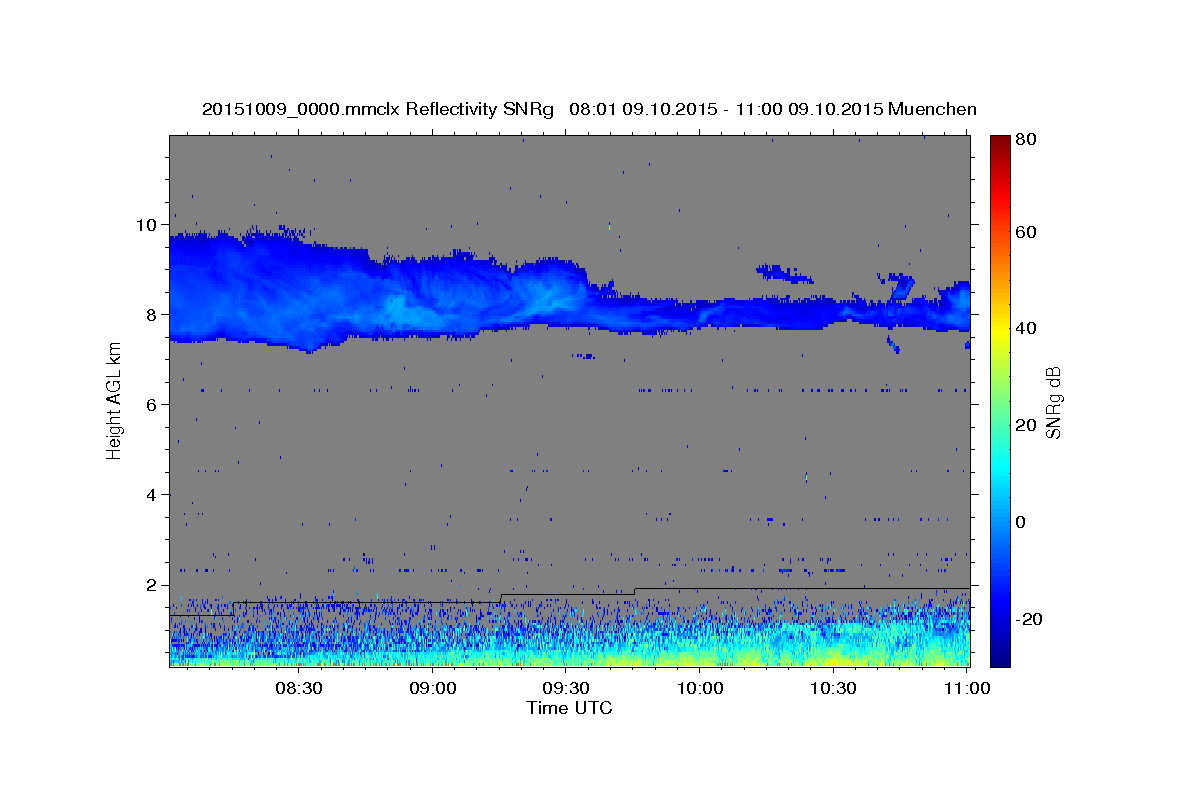Screen dimensions: 1200x800
Task: Click the colorbar value 0
Action: (x=1021, y=522)
